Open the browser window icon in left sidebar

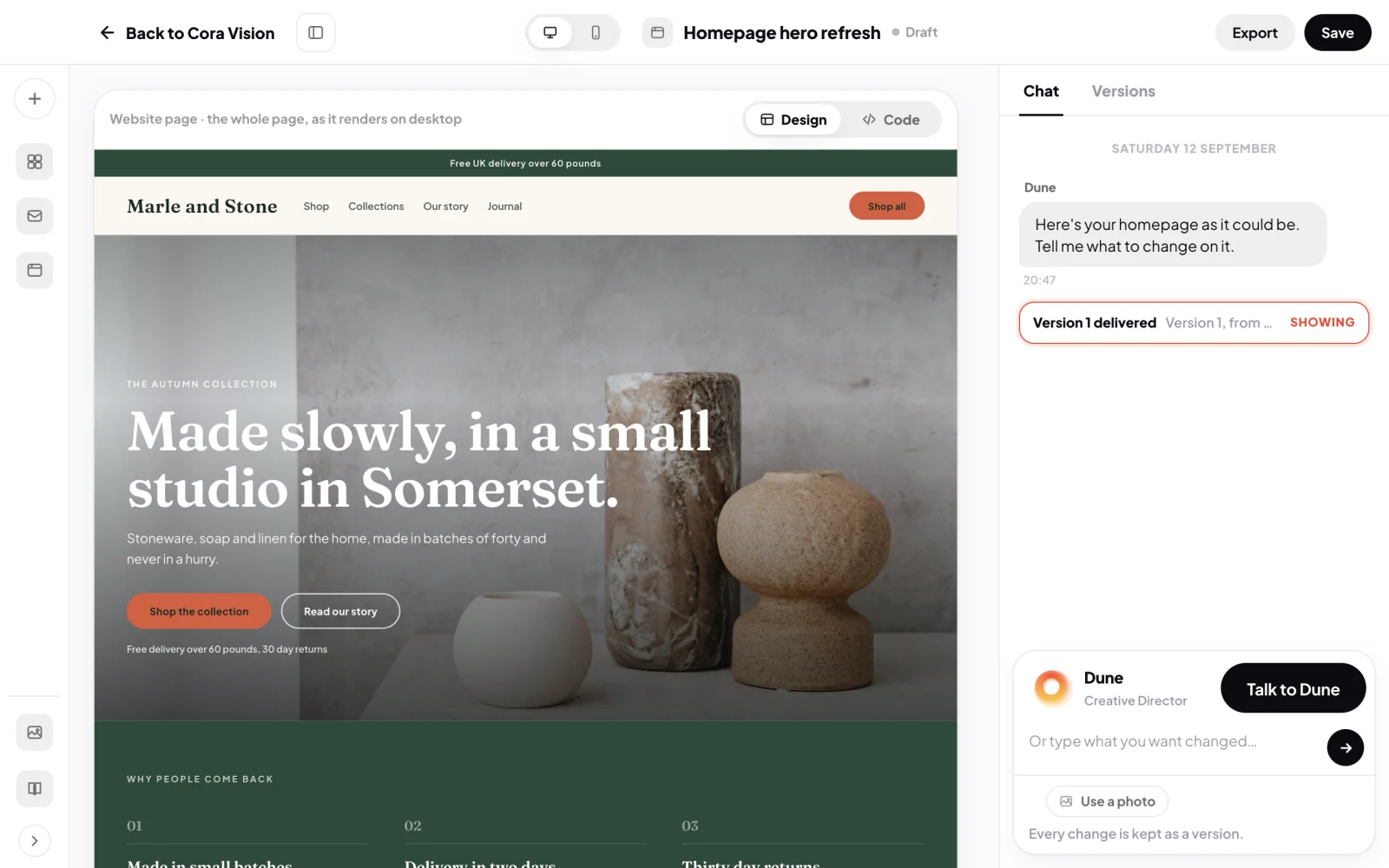click(x=35, y=270)
